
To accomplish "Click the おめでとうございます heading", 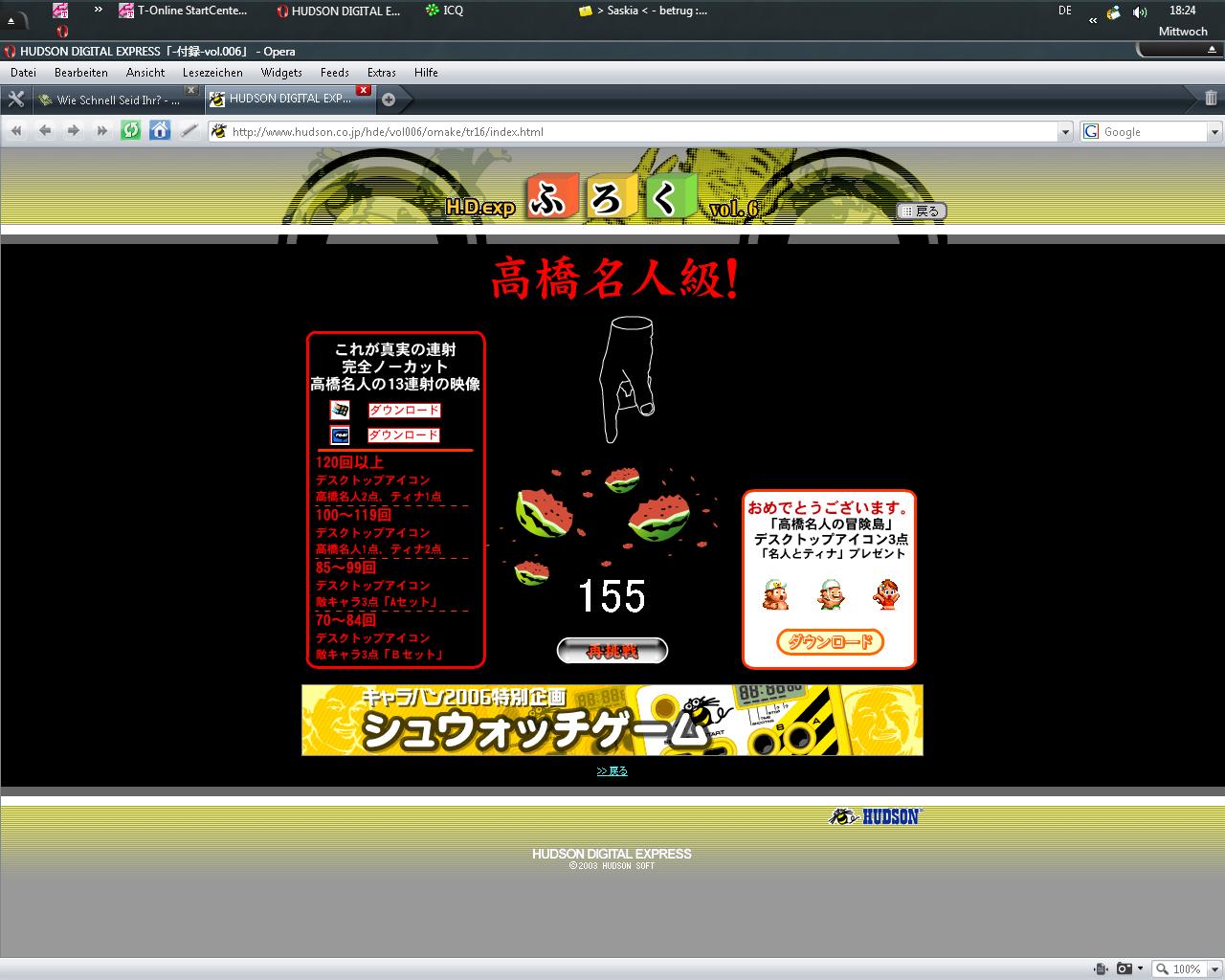I will click(829, 507).
